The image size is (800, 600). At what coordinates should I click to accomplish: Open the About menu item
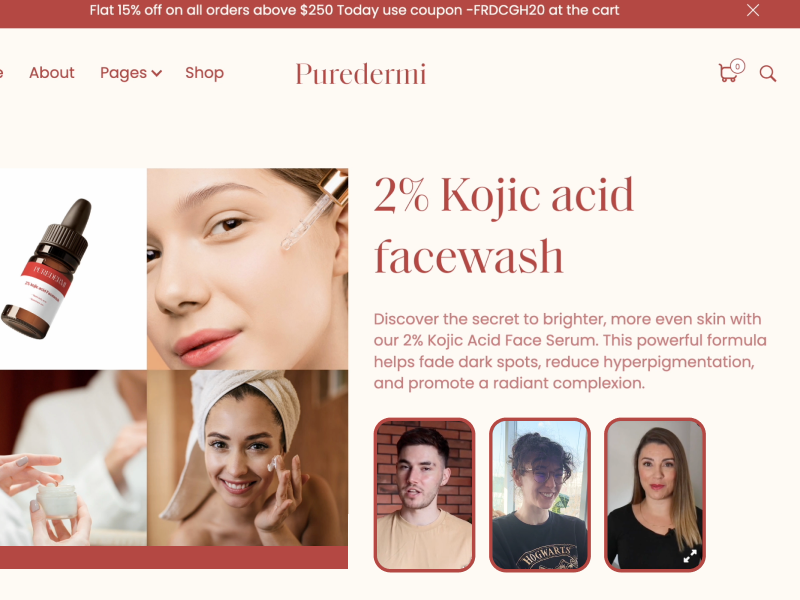(x=52, y=73)
